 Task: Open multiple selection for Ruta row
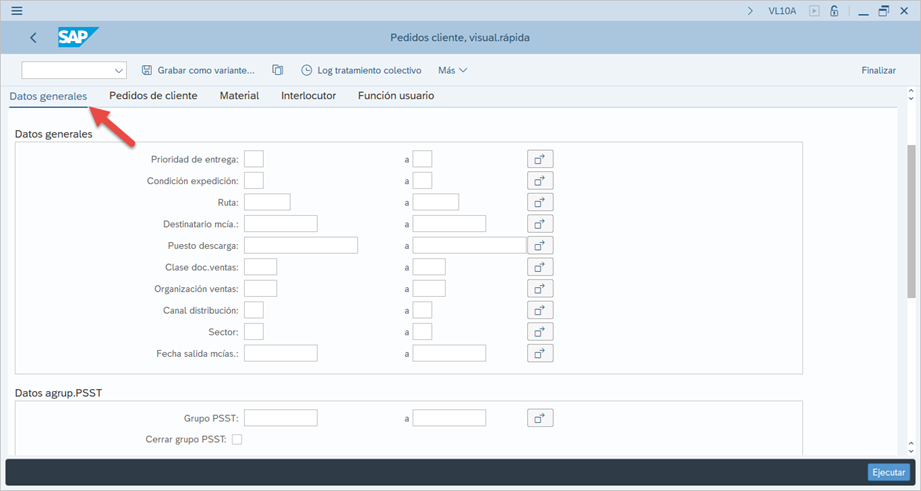[x=540, y=203]
